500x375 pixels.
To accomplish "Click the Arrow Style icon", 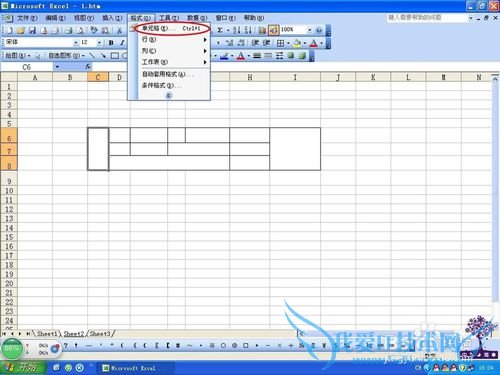I will (x=280, y=56).
